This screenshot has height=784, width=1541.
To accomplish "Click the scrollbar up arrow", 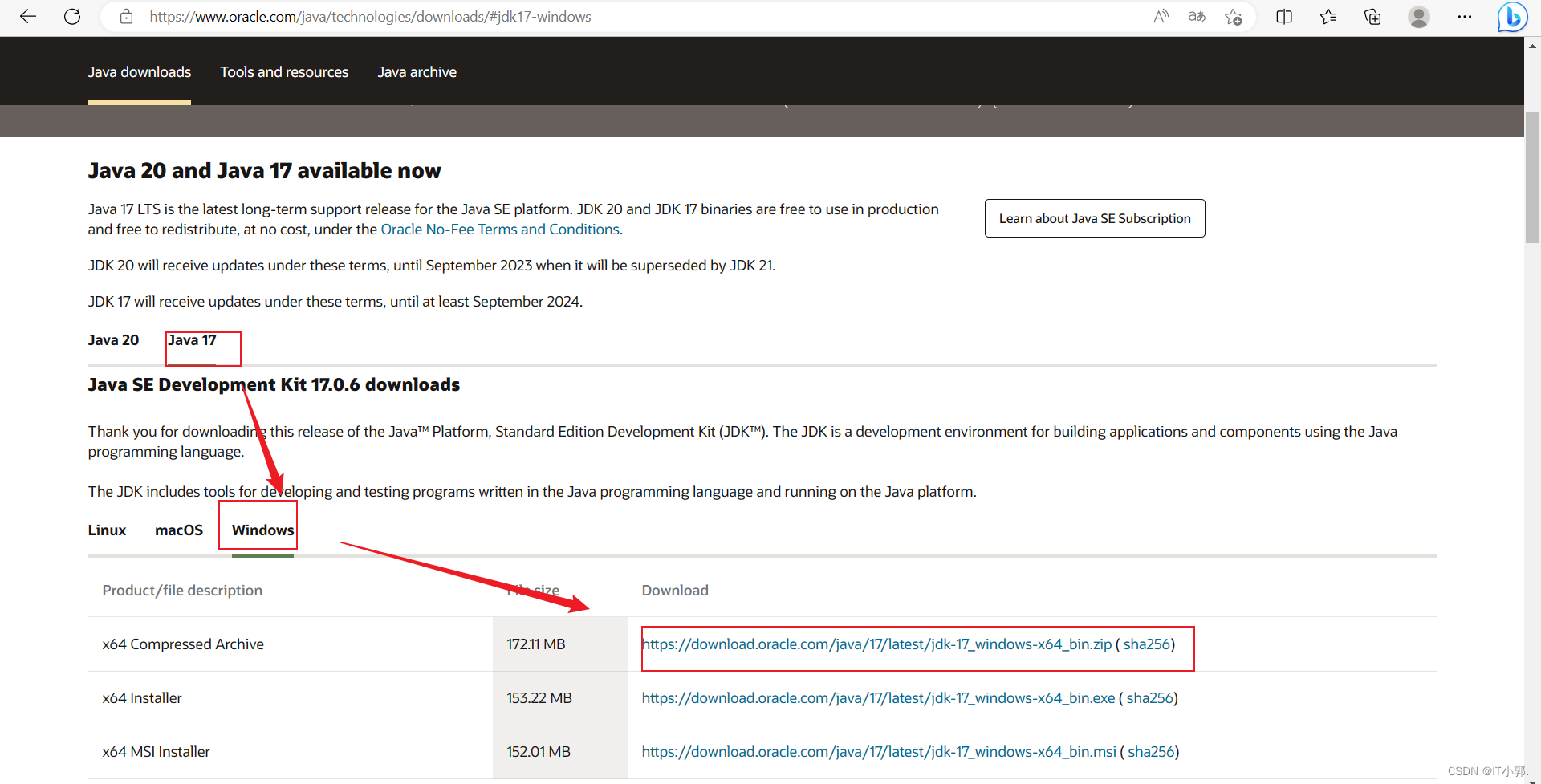I will pos(1532,45).
